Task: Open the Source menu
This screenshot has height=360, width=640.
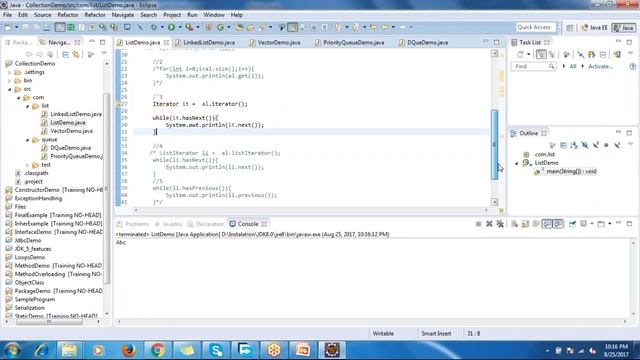Action: [x=42, y=15]
